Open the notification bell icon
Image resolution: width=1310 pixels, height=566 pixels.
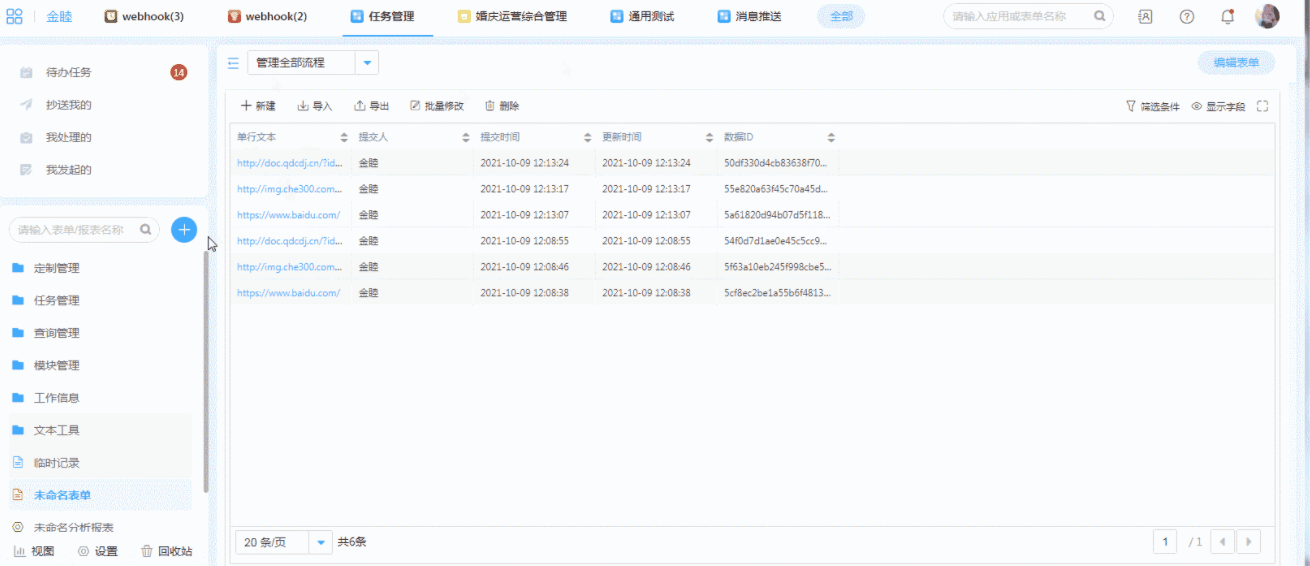coord(1227,17)
